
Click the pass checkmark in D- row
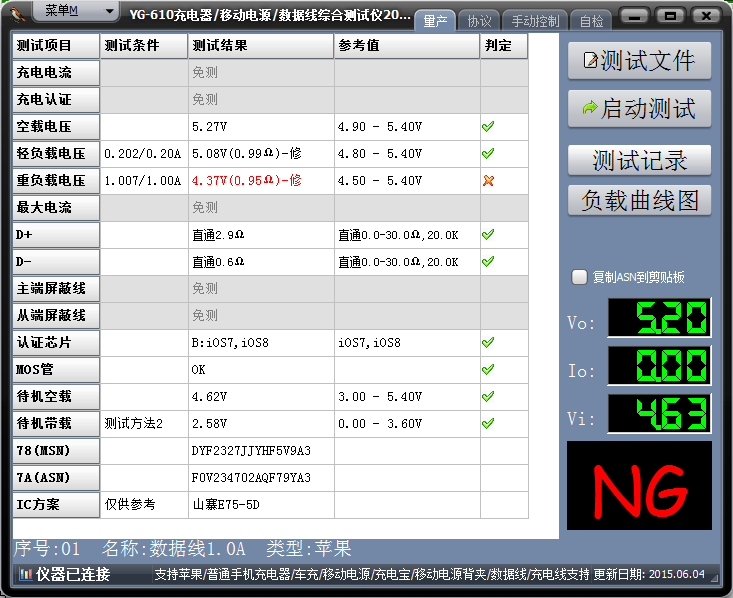[x=488, y=261]
